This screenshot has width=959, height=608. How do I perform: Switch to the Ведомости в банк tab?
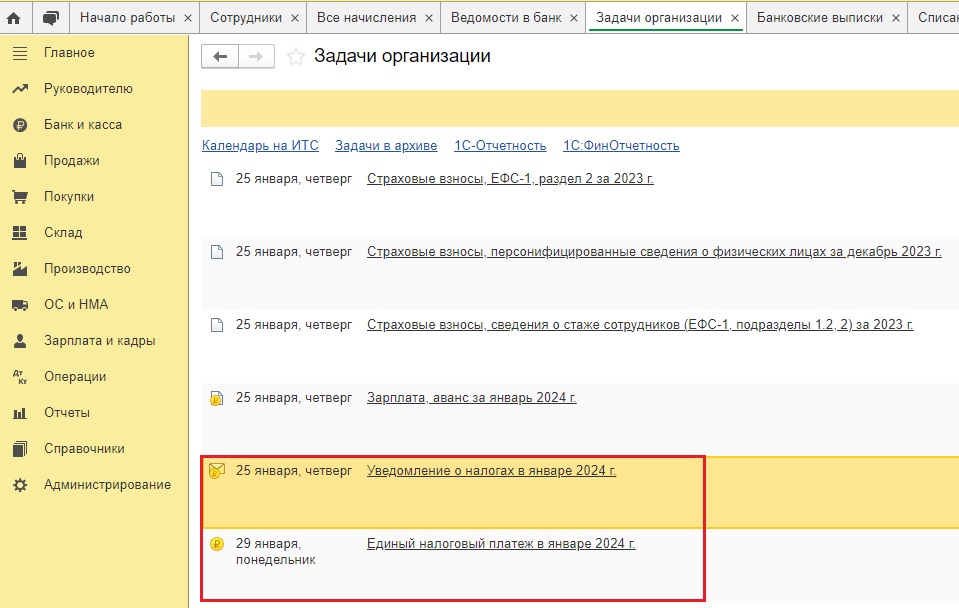tap(506, 18)
